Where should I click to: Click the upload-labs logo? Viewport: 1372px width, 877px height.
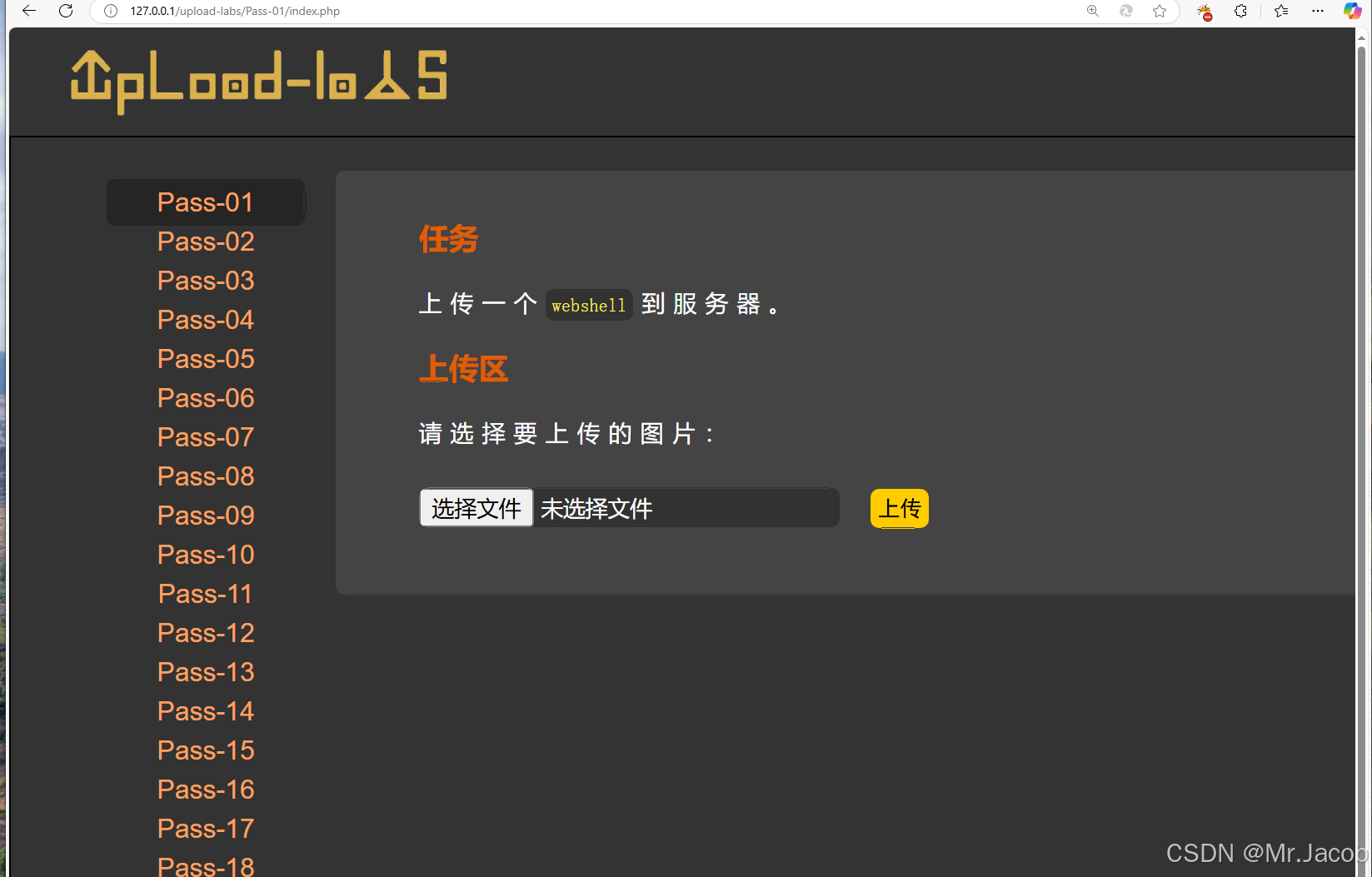tap(259, 82)
